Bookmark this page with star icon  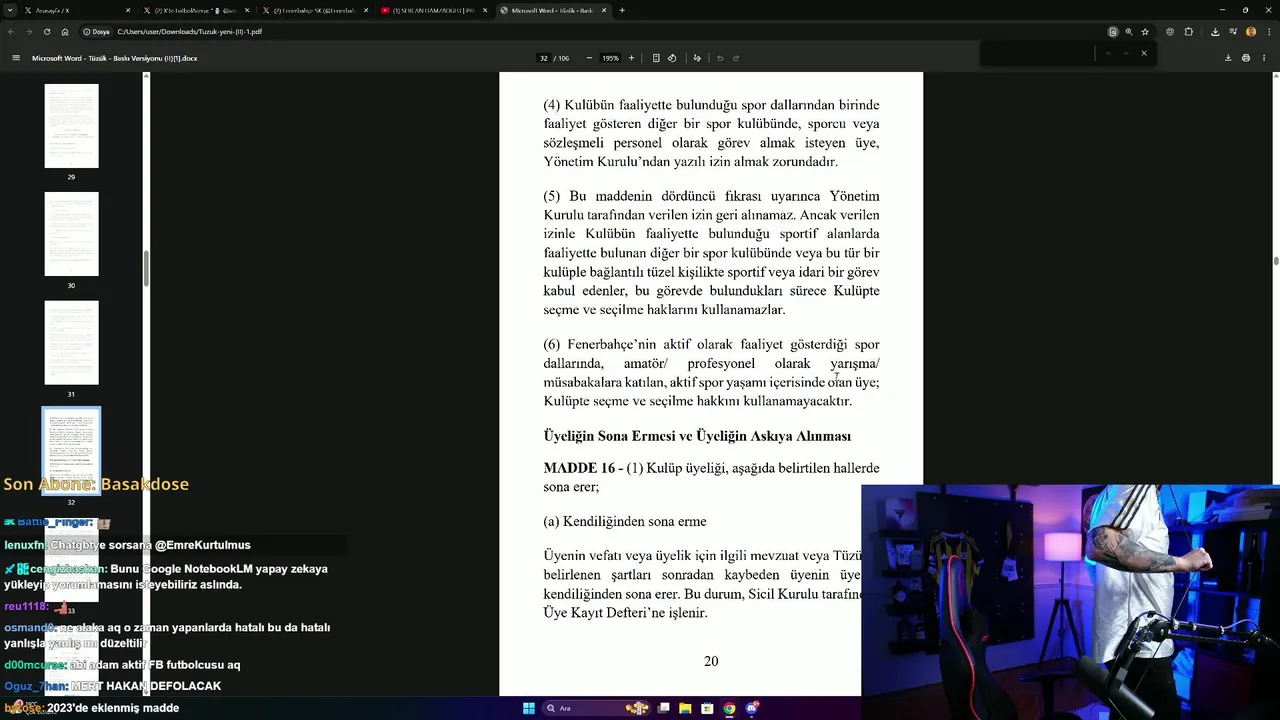coord(1145,32)
